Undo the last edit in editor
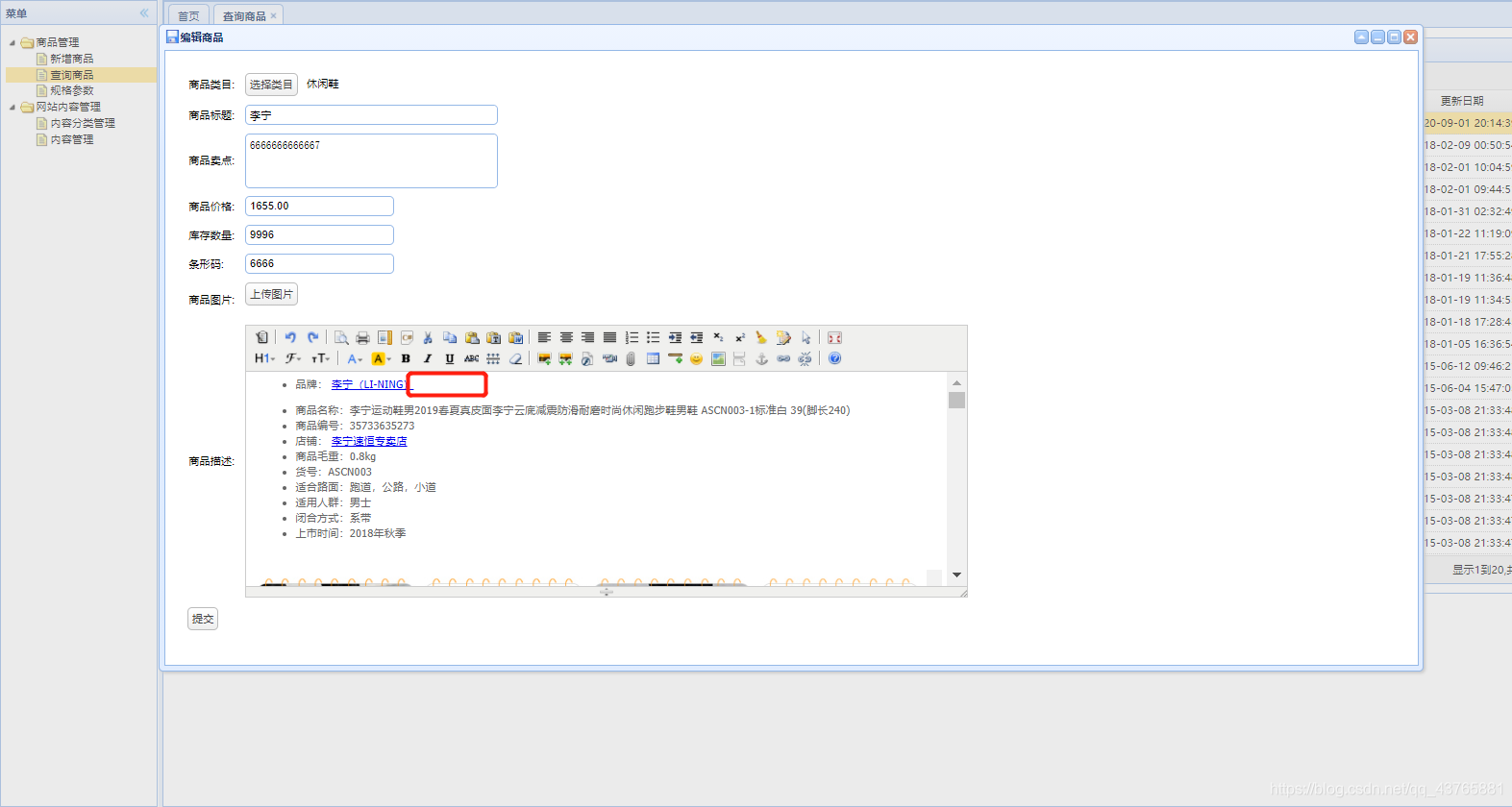The width and height of the screenshot is (1512, 807). 290,337
